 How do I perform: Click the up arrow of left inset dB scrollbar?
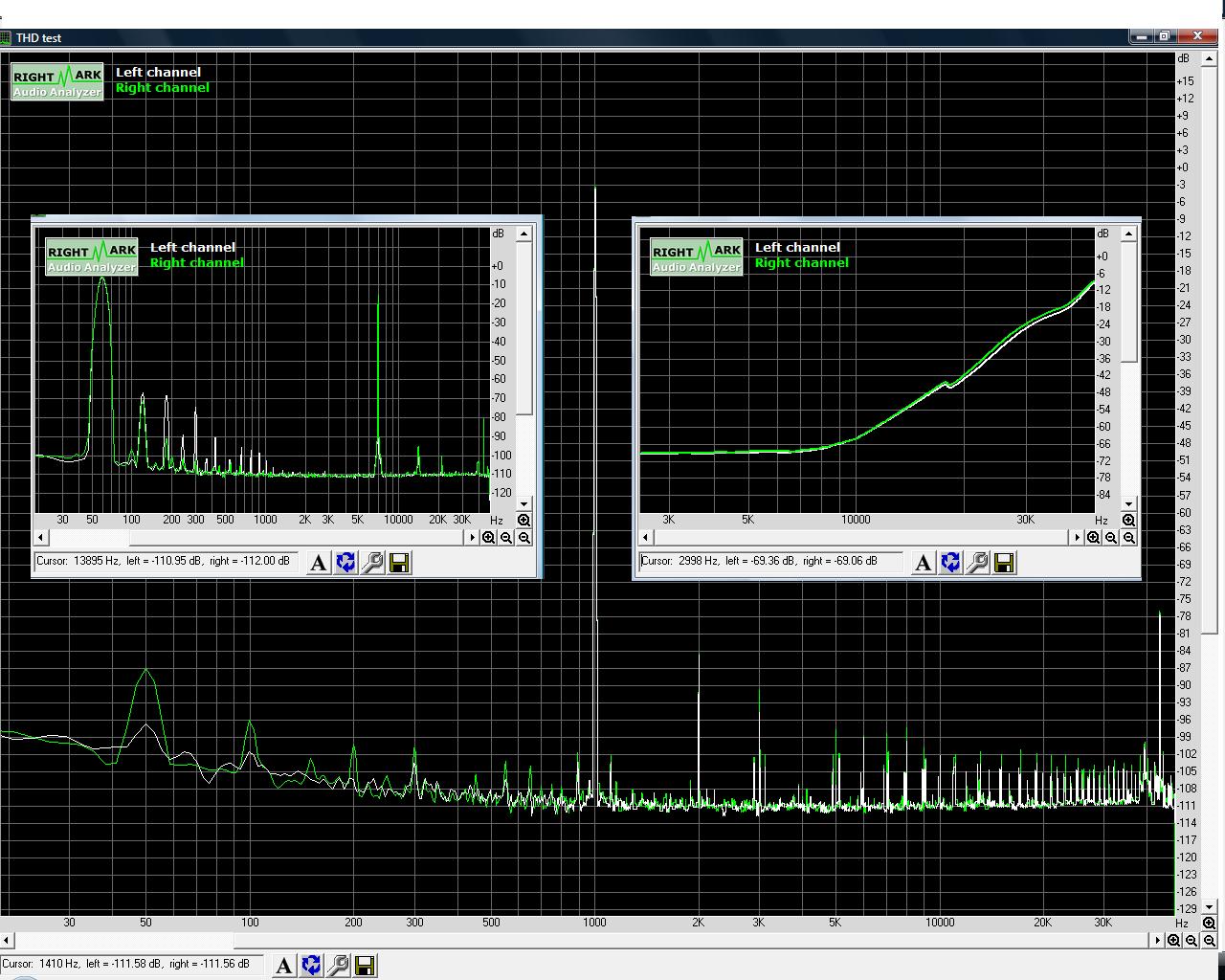click(524, 234)
